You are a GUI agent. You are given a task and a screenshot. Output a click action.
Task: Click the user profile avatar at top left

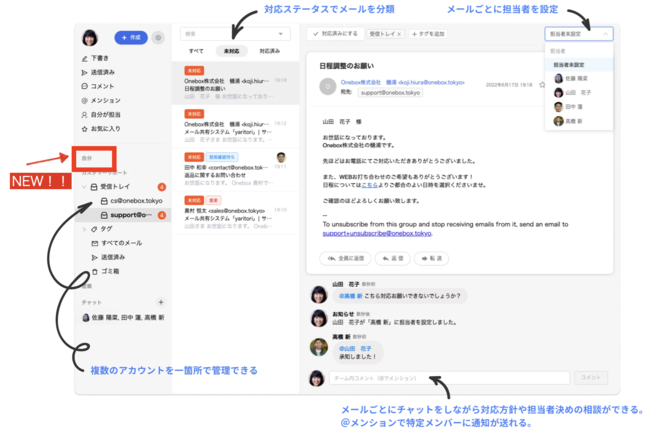tap(90, 37)
